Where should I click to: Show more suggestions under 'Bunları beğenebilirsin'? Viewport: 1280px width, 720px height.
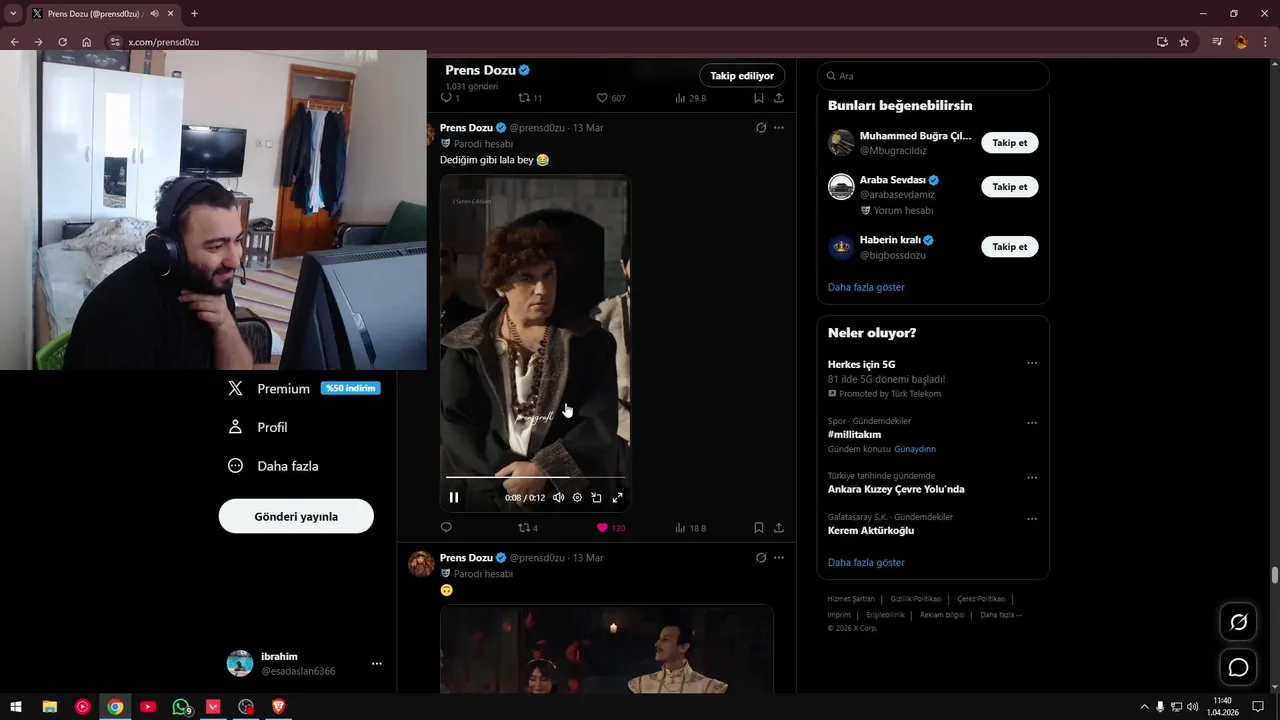coord(866,287)
